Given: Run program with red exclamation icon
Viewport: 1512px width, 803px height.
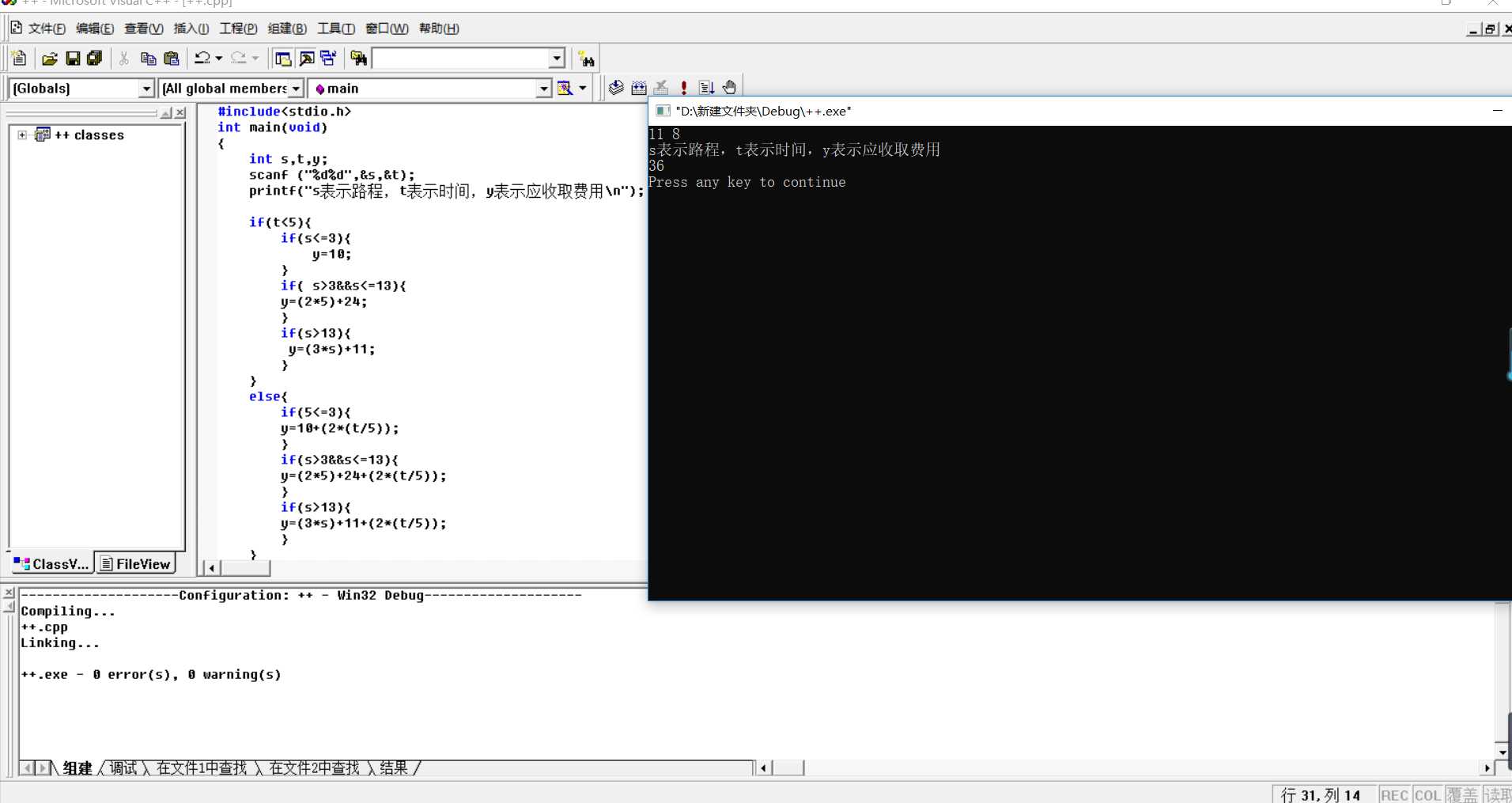Looking at the screenshot, I should coord(684,88).
